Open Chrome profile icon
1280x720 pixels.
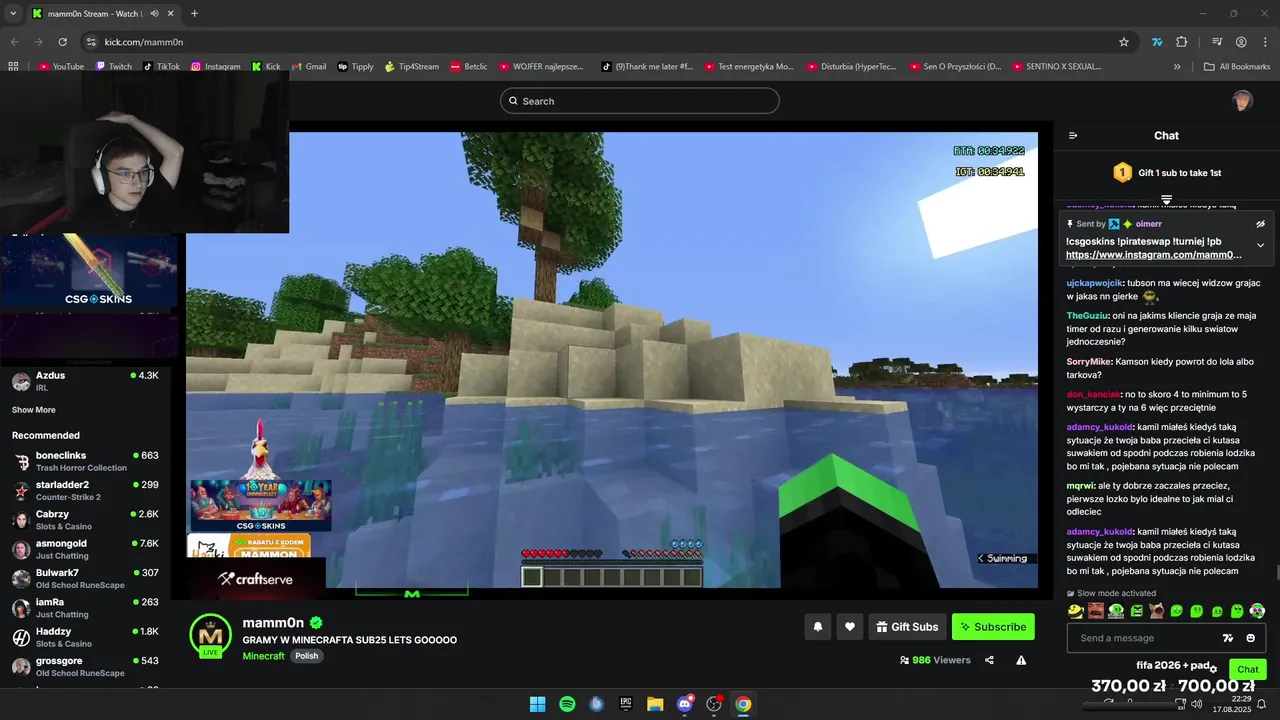click(1241, 42)
